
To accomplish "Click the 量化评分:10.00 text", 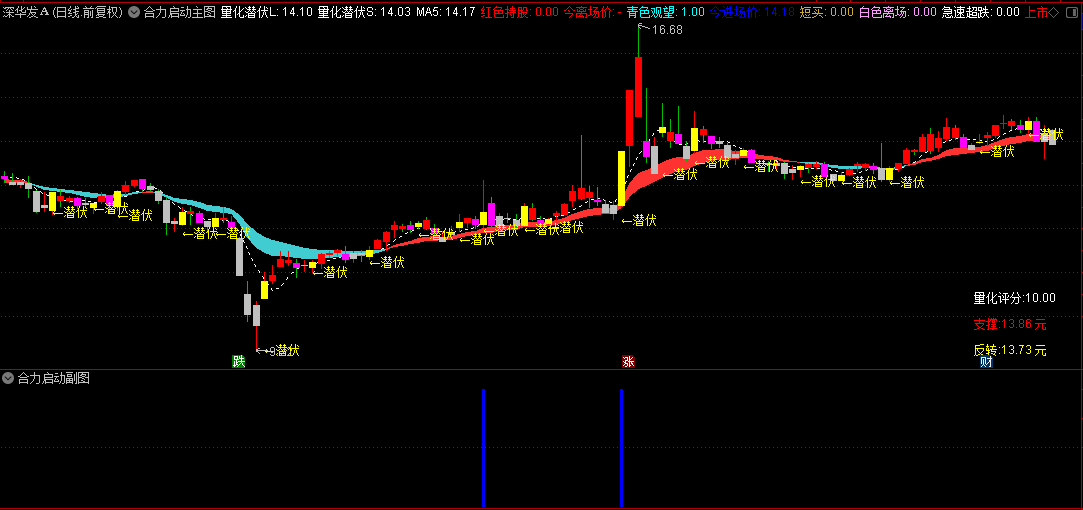I will coord(1015,298).
